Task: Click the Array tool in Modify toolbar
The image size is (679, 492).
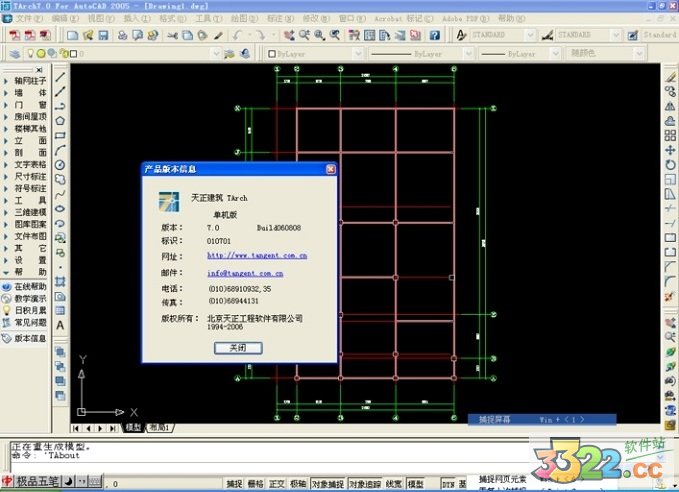Action: (670, 136)
